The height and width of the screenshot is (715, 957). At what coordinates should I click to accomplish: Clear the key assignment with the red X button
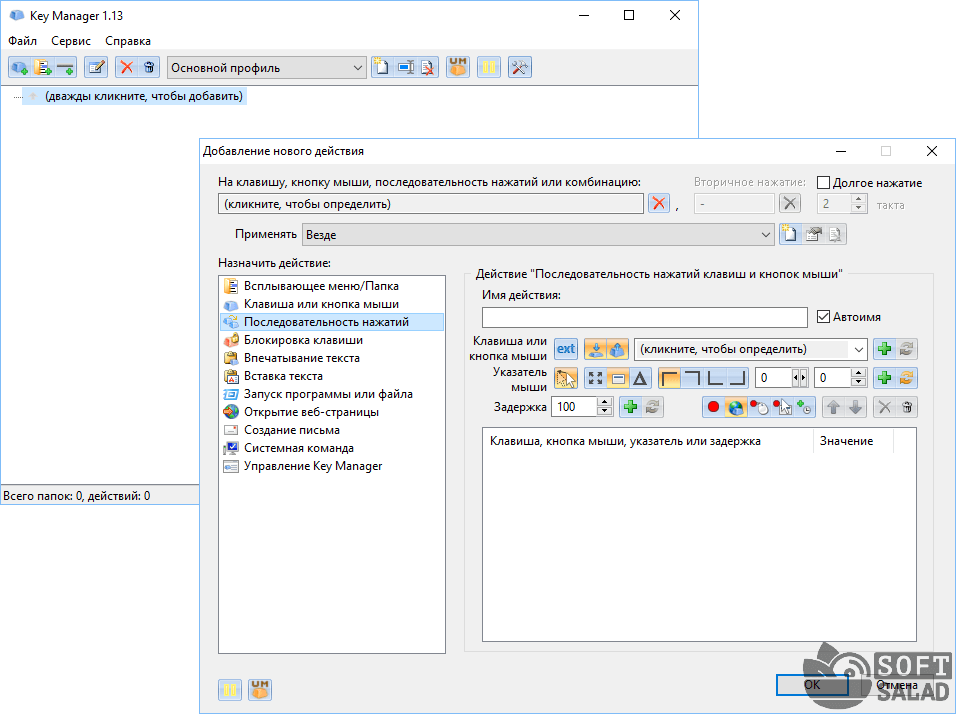[x=659, y=204]
